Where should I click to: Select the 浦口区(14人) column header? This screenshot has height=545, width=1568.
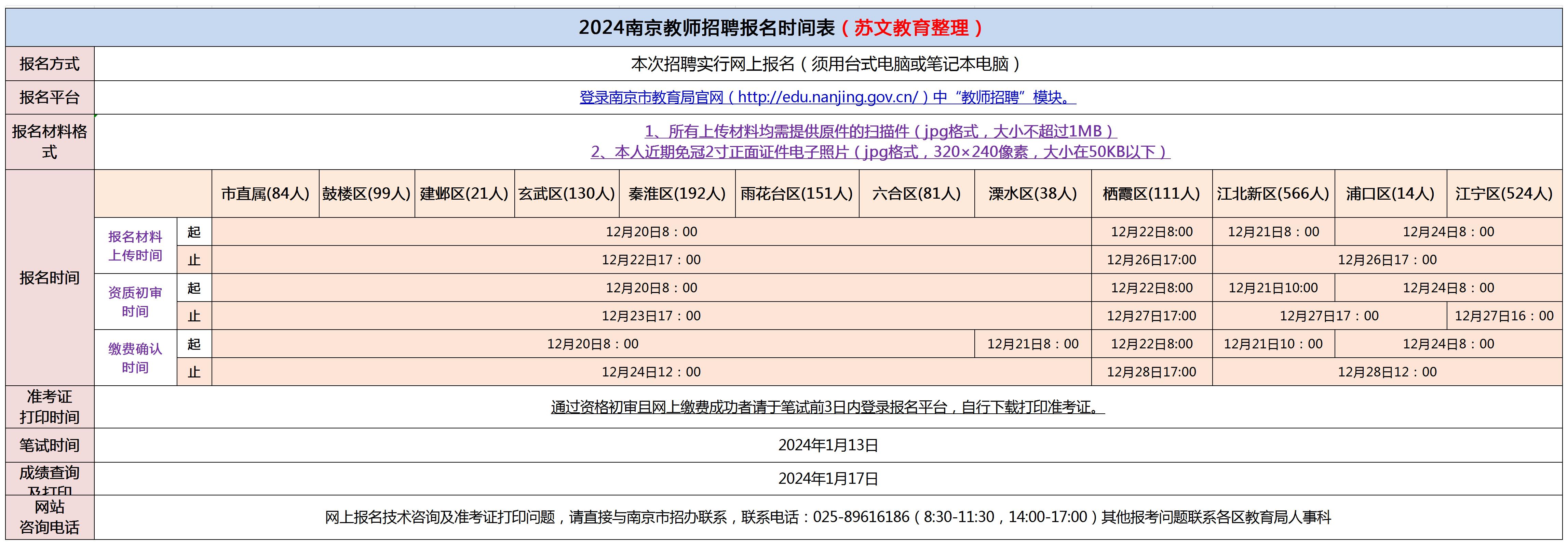coord(1390,194)
